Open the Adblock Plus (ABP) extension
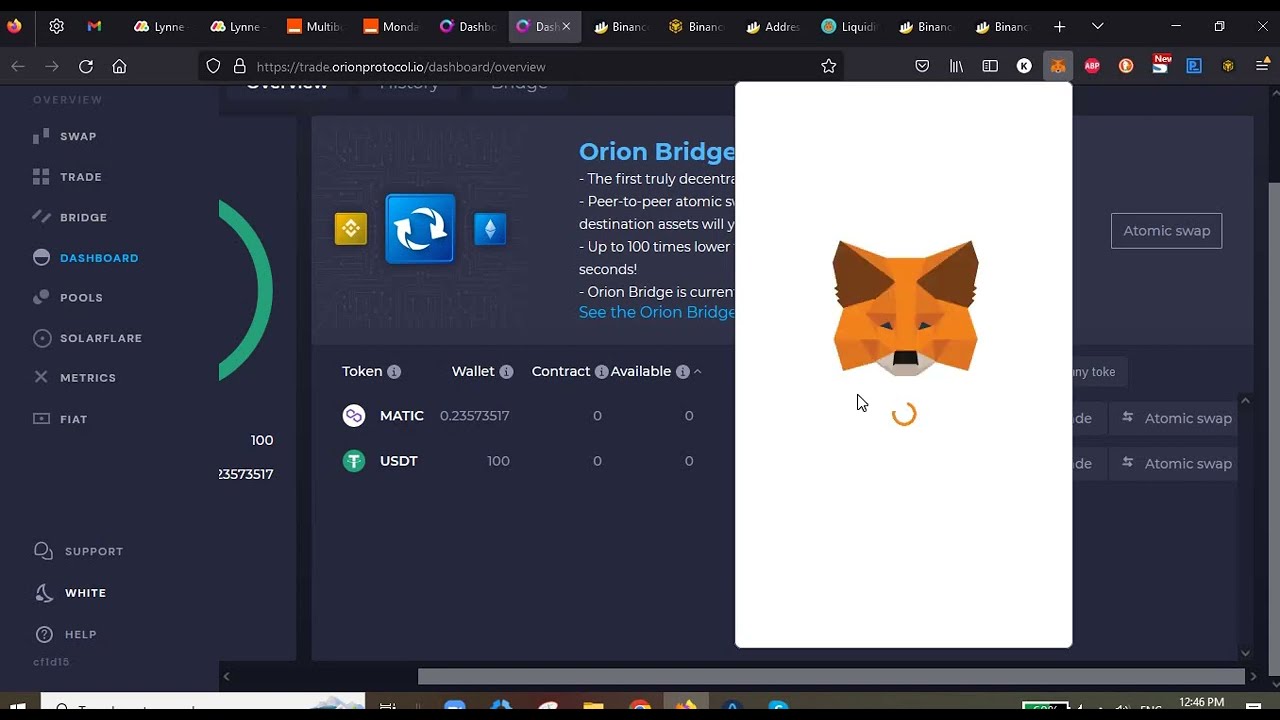Image resolution: width=1280 pixels, height=720 pixels. tap(1092, 66)
